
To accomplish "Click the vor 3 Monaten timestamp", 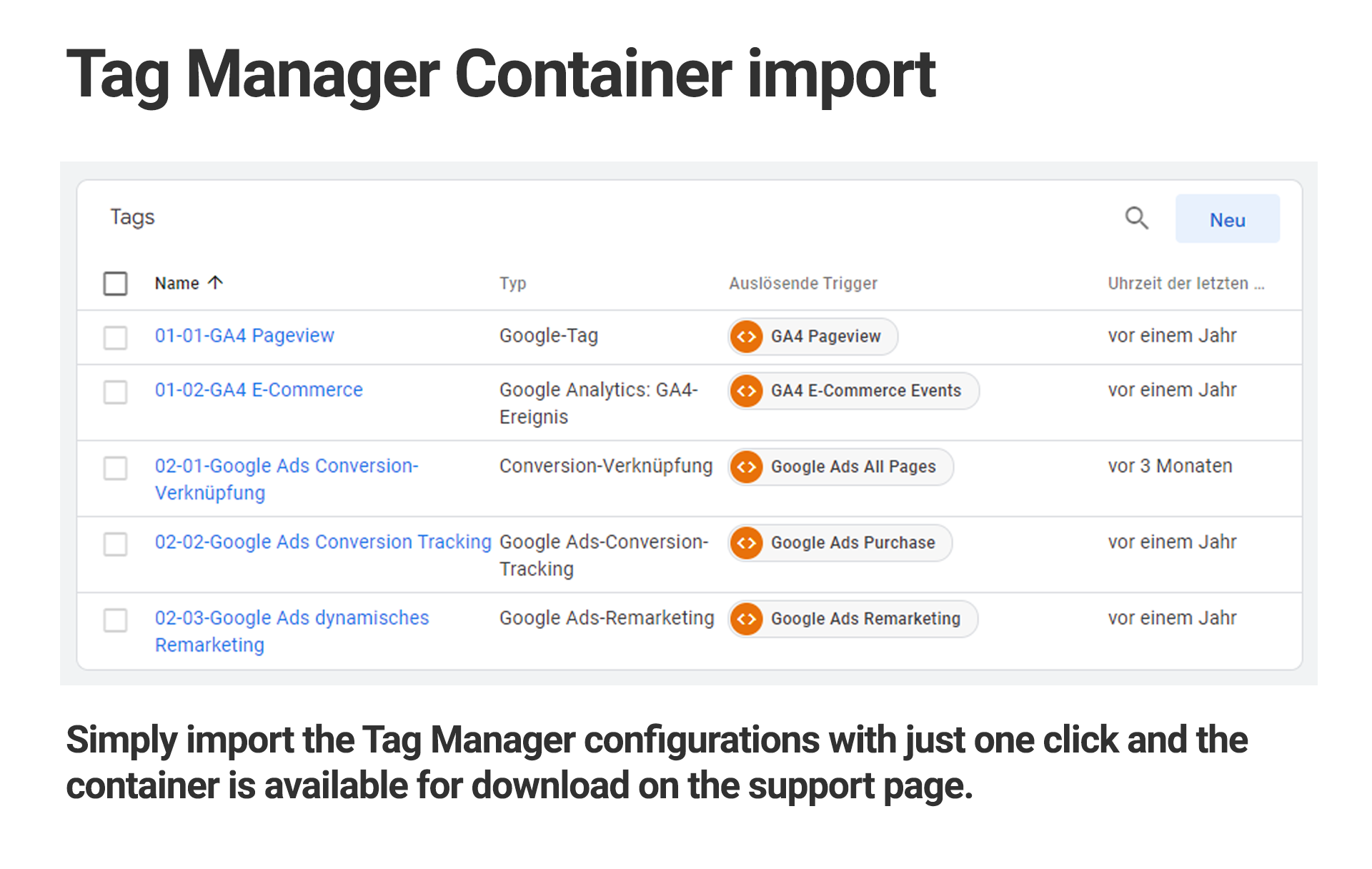I will (x=1170, y=466).
